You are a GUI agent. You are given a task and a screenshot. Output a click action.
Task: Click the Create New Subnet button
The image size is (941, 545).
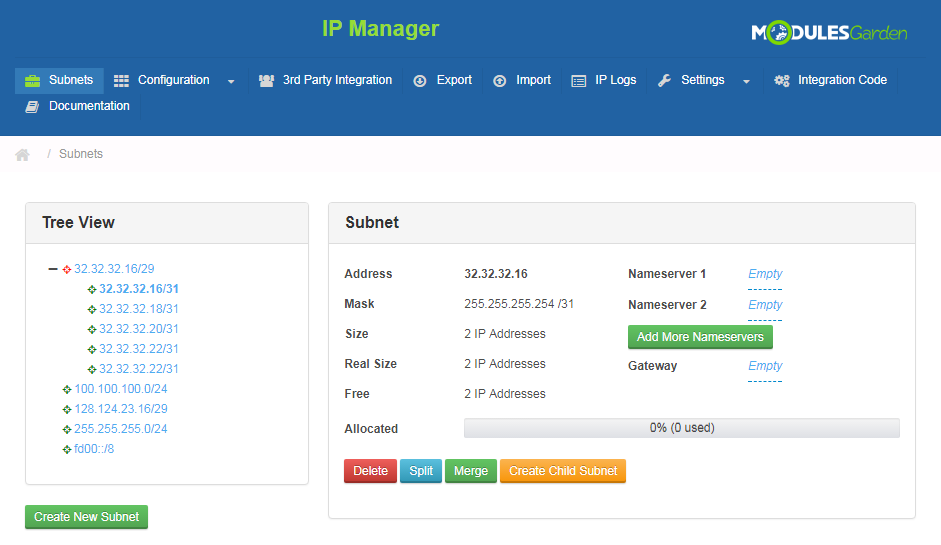tap(86, 517)
